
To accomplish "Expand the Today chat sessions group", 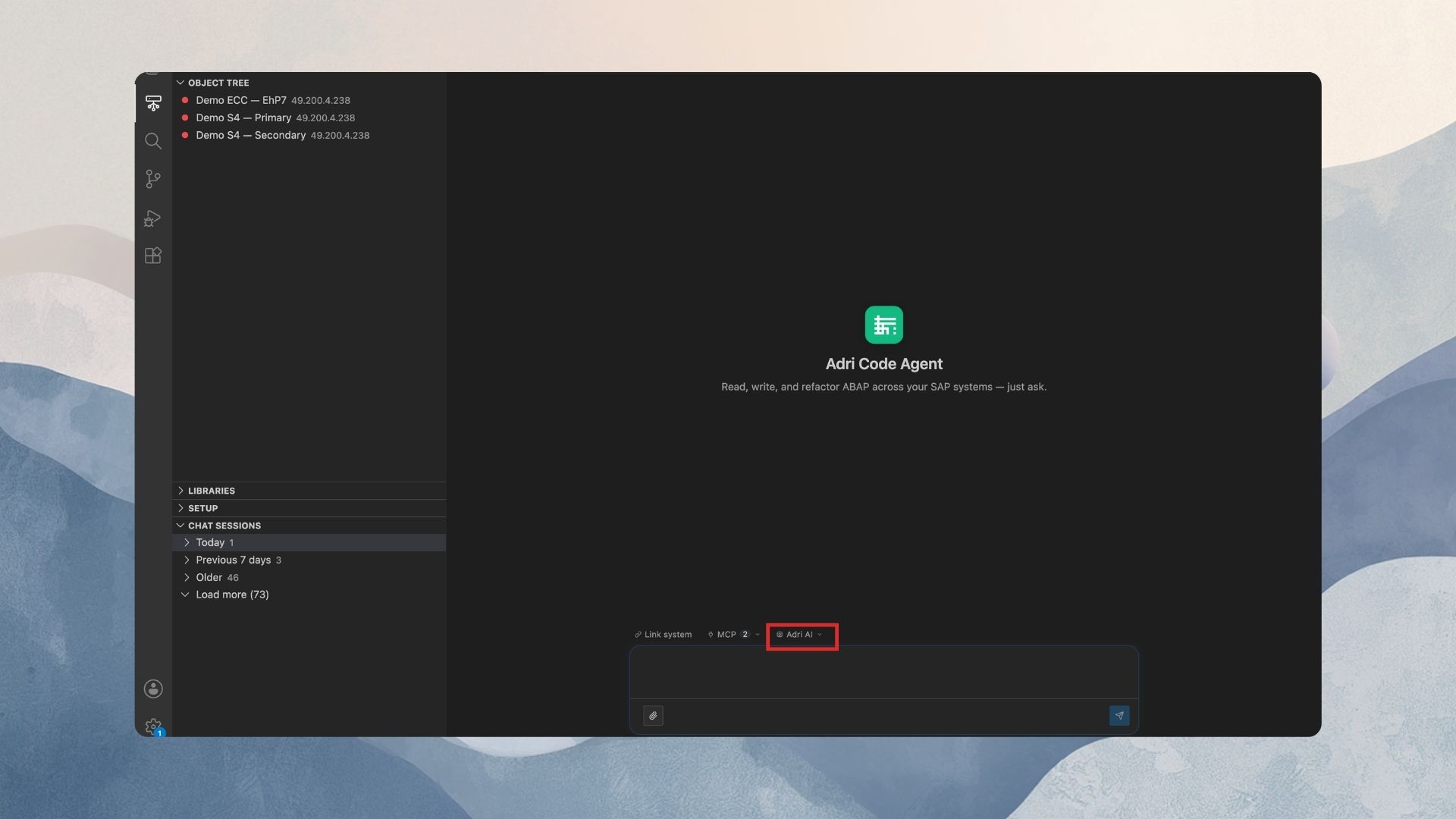I will point(309,542).
